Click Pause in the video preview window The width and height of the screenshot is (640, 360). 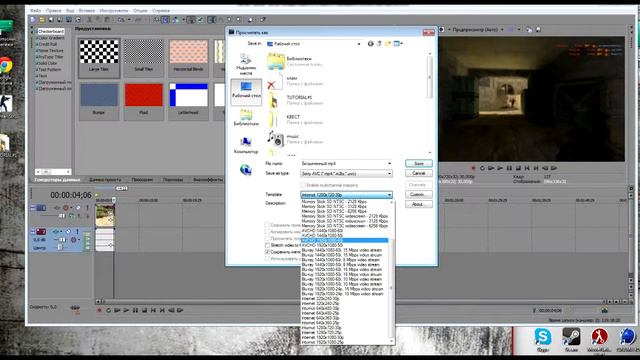pyautogui.click(x=509, y=168)
